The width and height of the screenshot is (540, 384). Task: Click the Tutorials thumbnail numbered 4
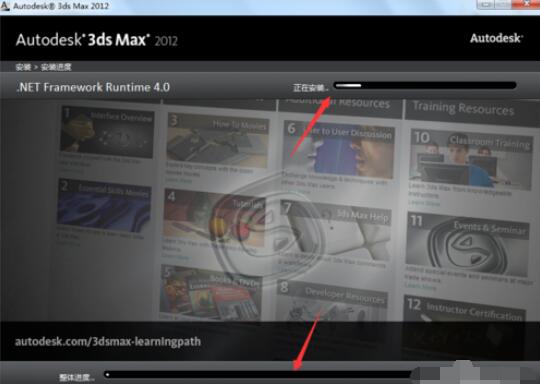pos(214,217)
